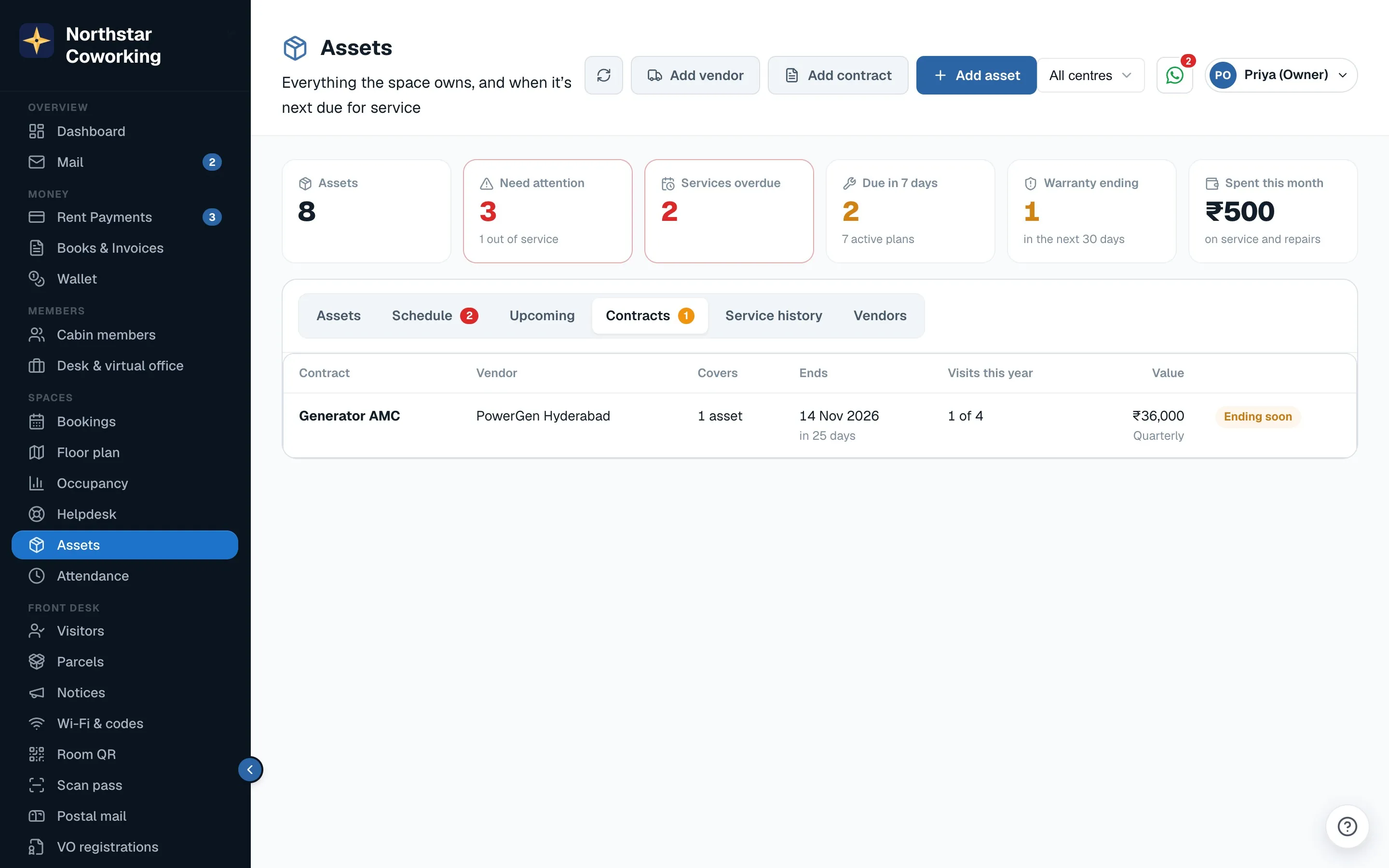Collapse the sidebar with arrow button
Screen dimensions: 1389x868
click(250, 769)
